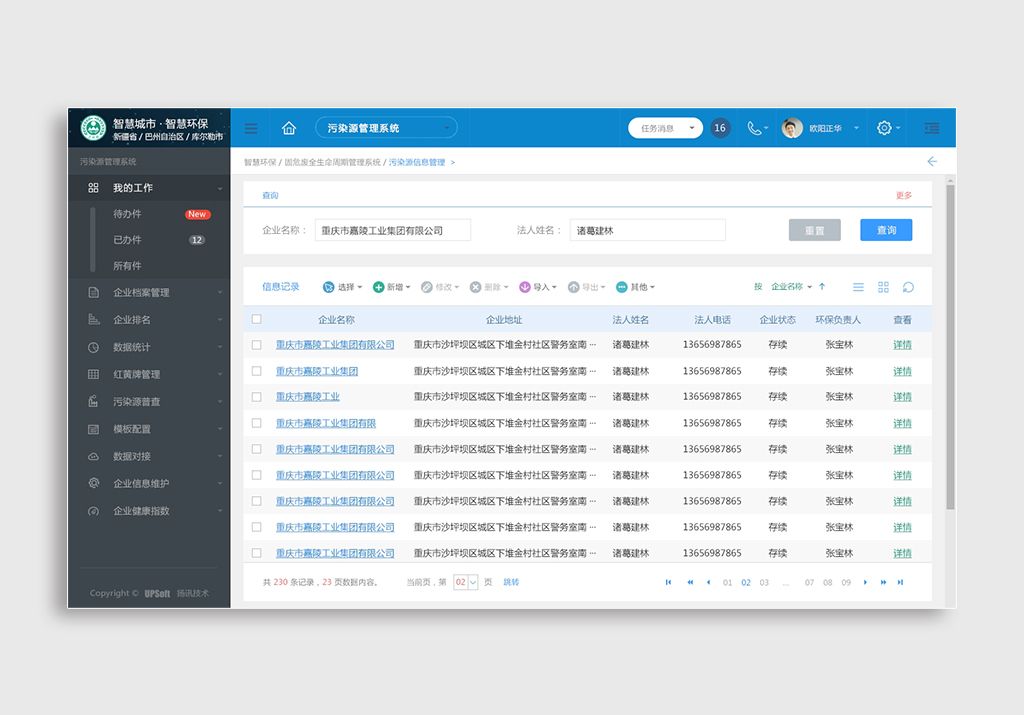The width and height of the screenshot is (1024, 715).
Task: Open 待办件 in the sidebar
Action: (x=127, y=214)
